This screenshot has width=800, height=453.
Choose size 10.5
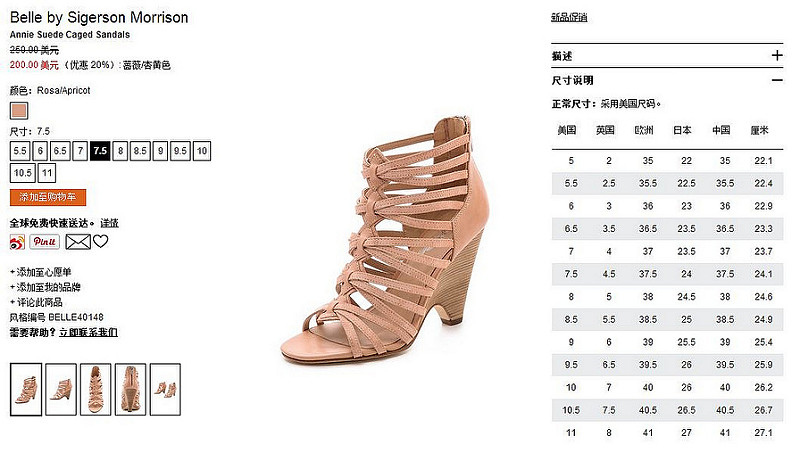point(22,173)
